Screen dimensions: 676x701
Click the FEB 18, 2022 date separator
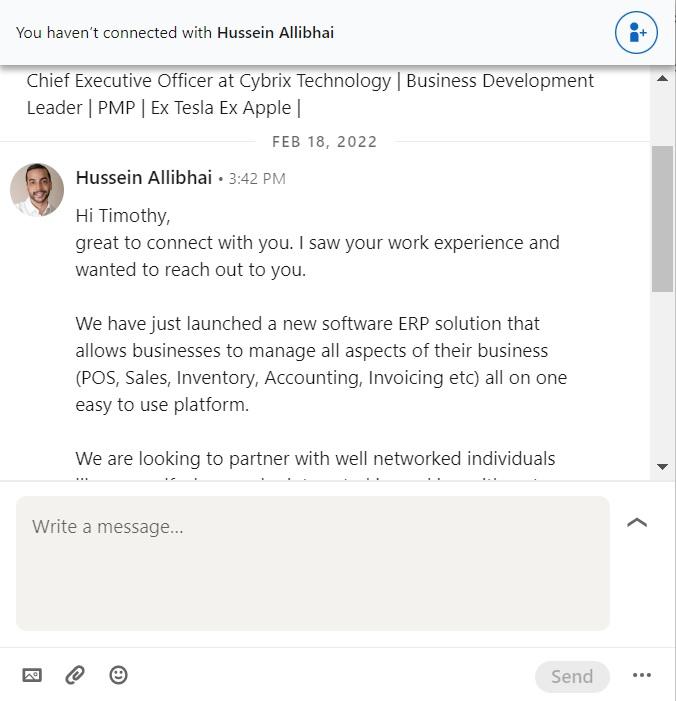(x=324, y=141)
